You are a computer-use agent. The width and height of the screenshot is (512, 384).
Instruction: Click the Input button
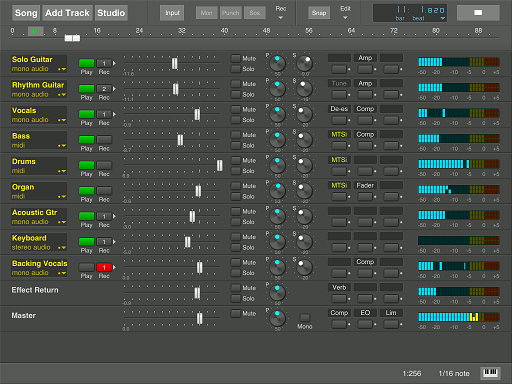click(172, 13)
